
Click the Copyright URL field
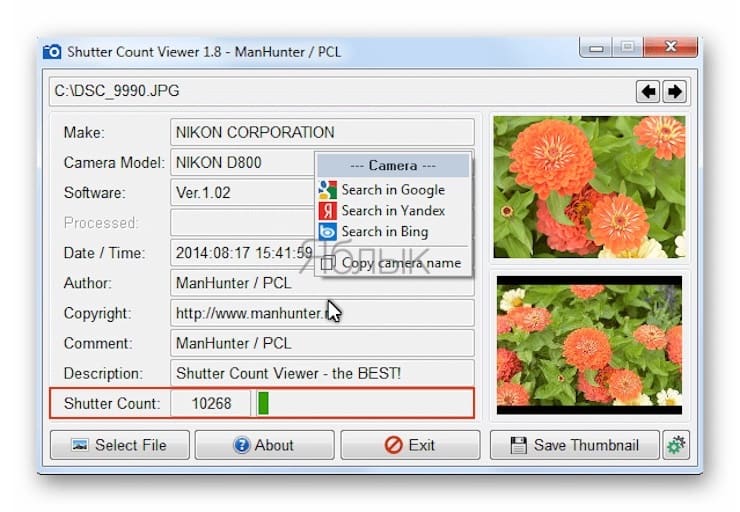click(x=322, y=313)
